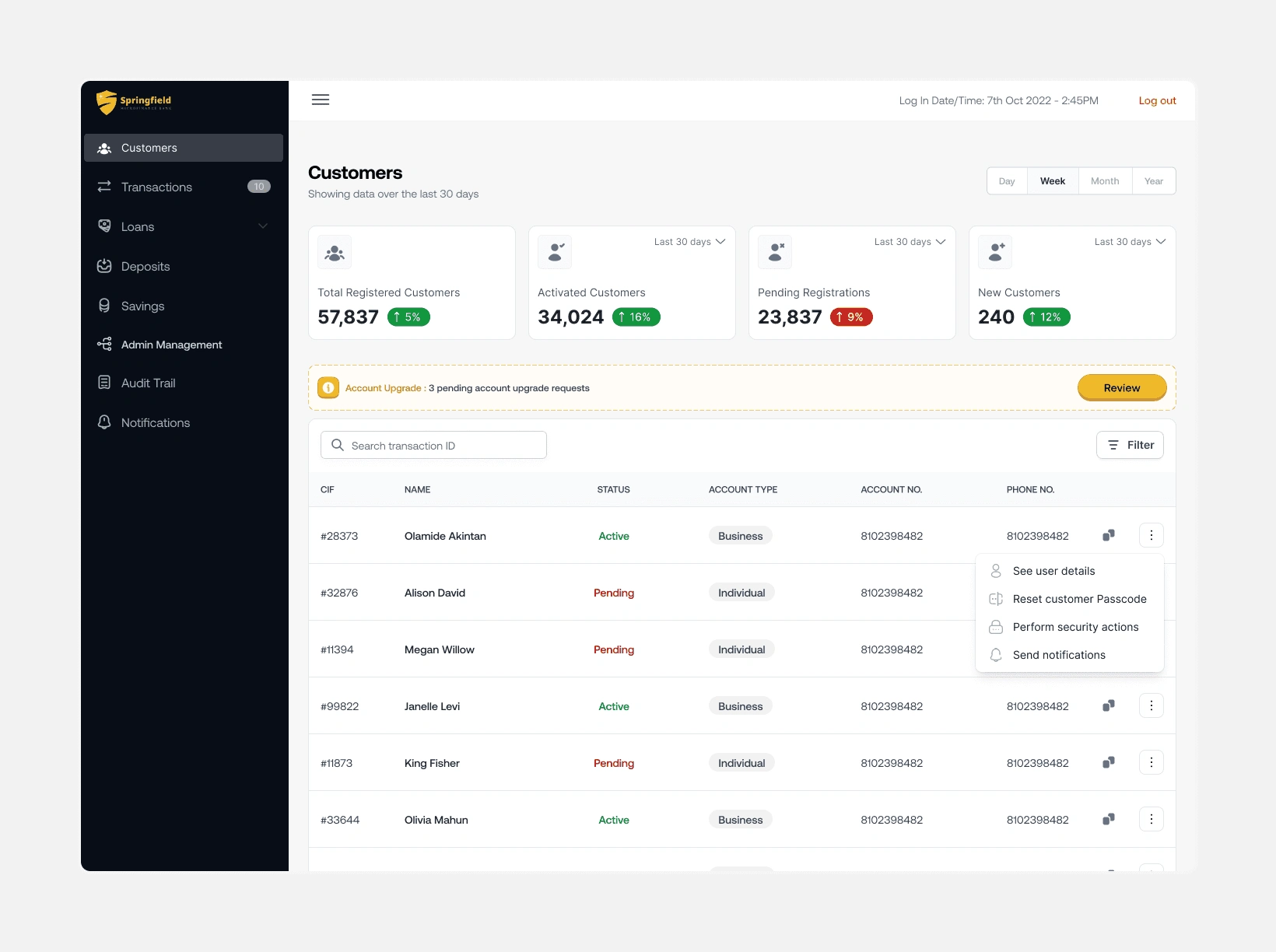Switch to the Day tab
Viewport: 1276px width, 952px height.
tap(1007, 181)
